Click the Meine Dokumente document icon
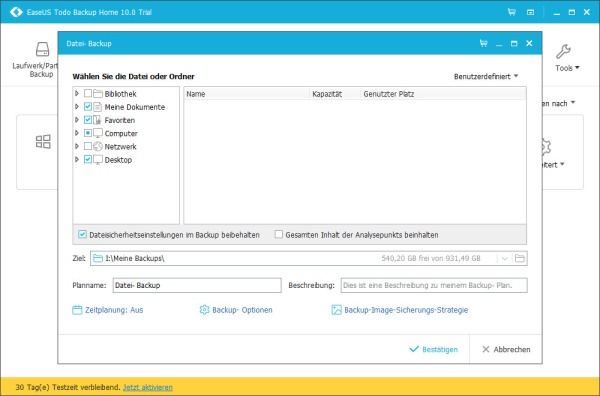This screenshot has width=600, height=396. 98,107
